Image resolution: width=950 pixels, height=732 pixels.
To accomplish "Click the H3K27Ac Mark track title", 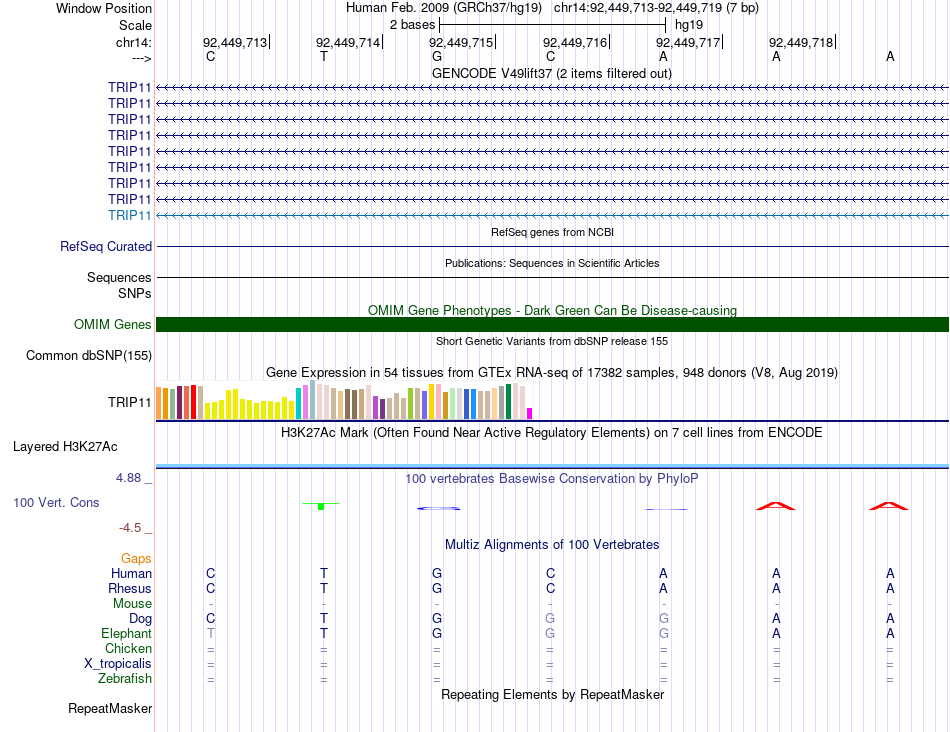I will point(552,433).
